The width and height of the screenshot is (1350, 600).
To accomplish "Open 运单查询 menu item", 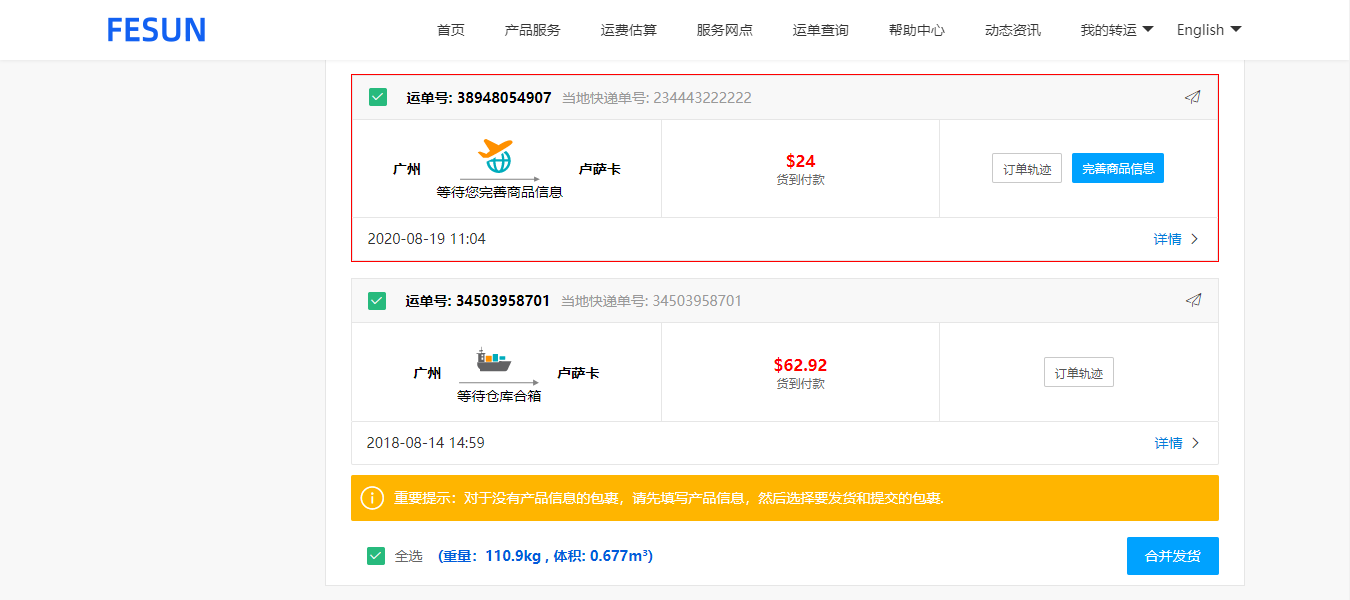I will click(x=821, y=30).
